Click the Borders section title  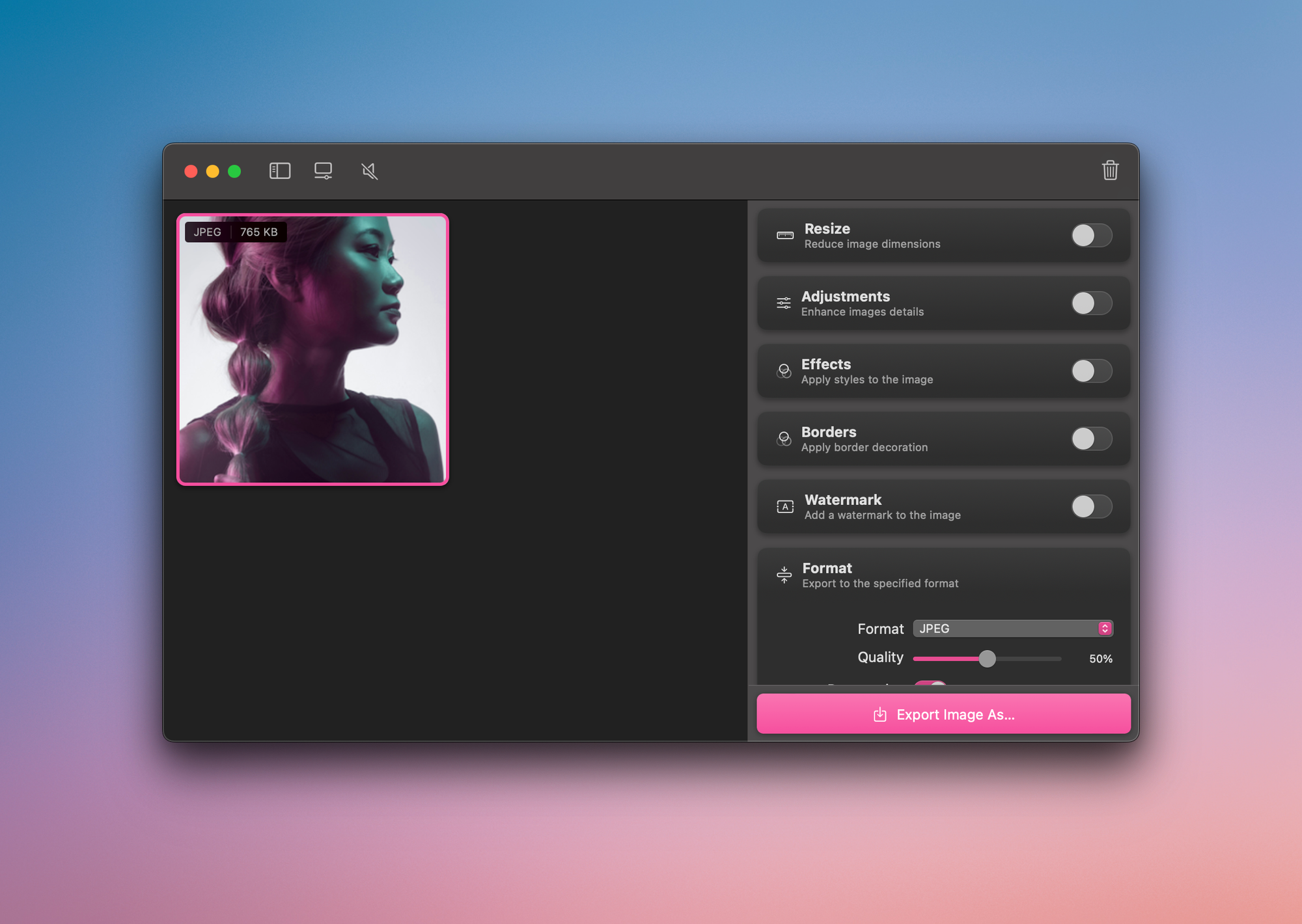coord(829,431)
